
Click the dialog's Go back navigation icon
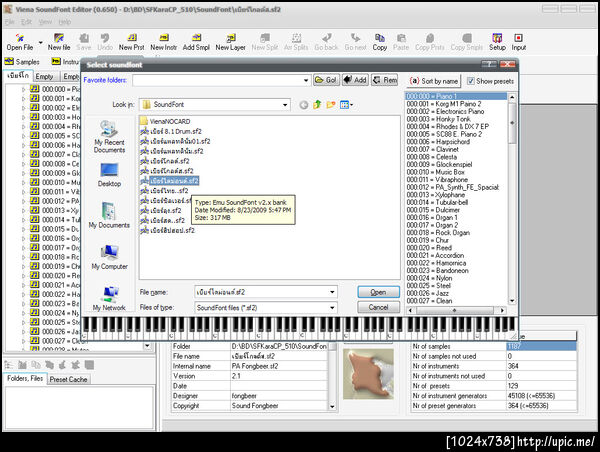coord(303,105)
